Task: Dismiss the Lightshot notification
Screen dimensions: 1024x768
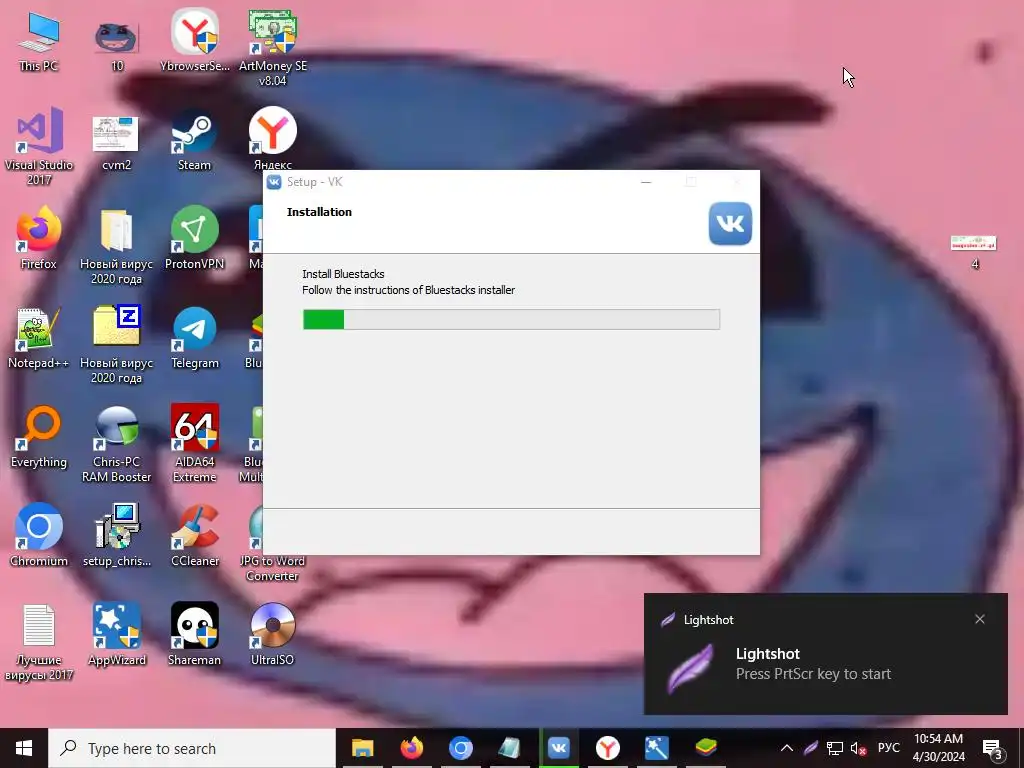Action: click(x=980, y=619)
